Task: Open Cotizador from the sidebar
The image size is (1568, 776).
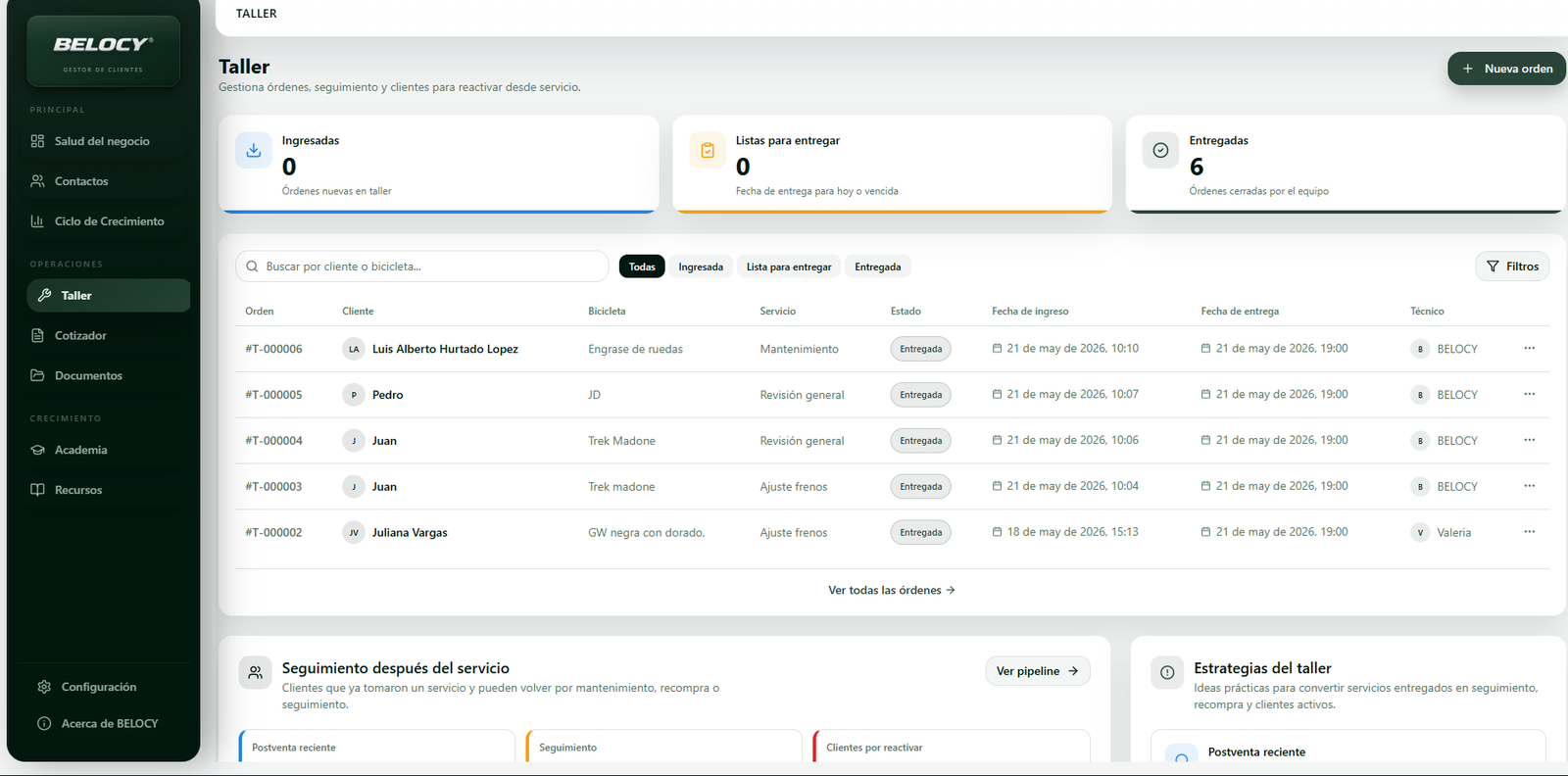Action: click(x=109, y=335)
